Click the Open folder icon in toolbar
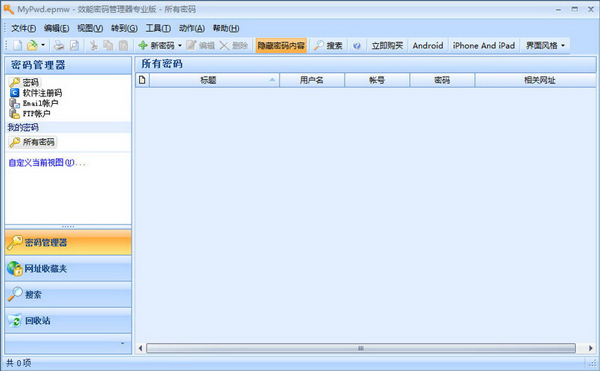600x371 pixels. click(32, 46)
